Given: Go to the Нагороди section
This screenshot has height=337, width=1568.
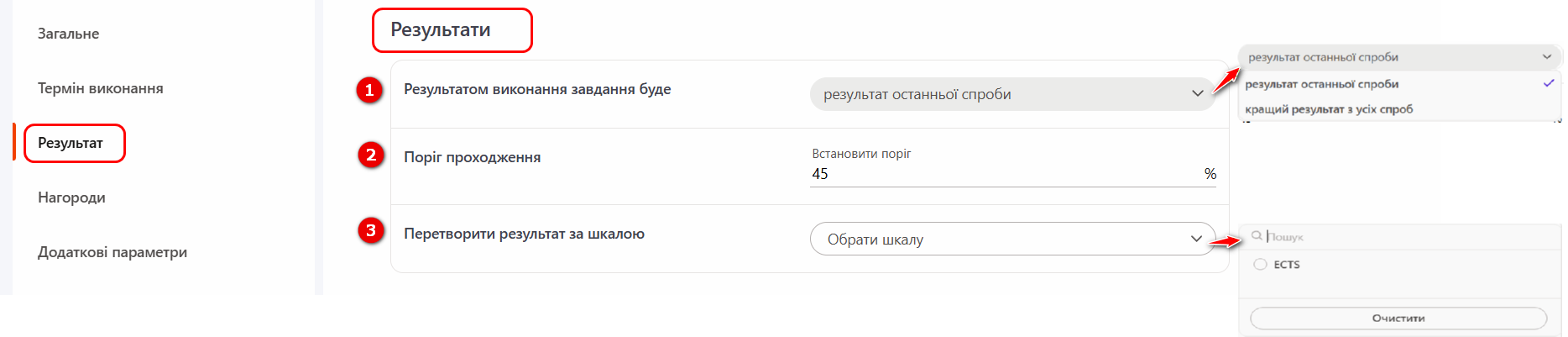Looking at the screenshot, I should pos(71,197).
